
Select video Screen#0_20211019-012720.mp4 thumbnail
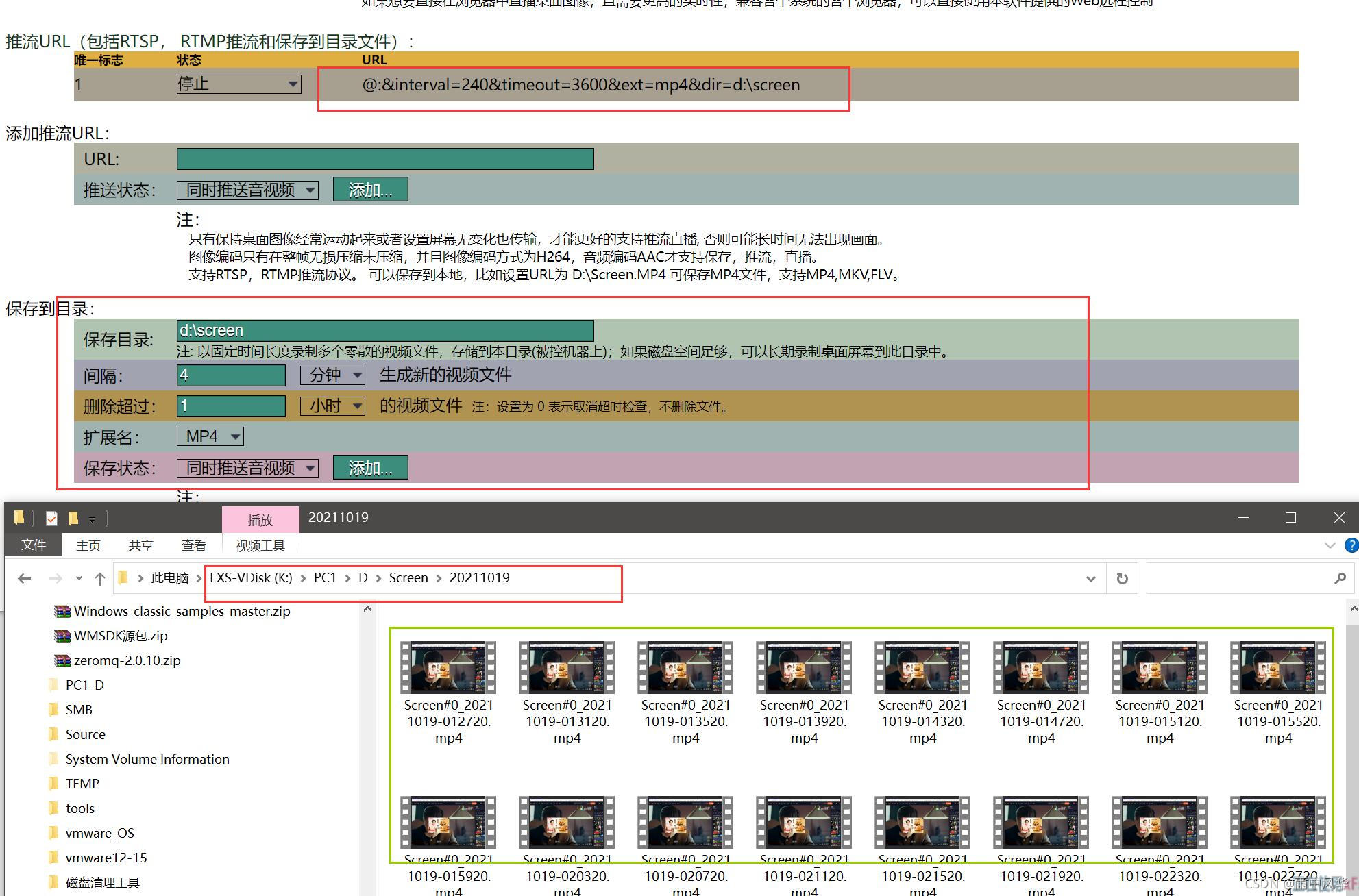448,668
